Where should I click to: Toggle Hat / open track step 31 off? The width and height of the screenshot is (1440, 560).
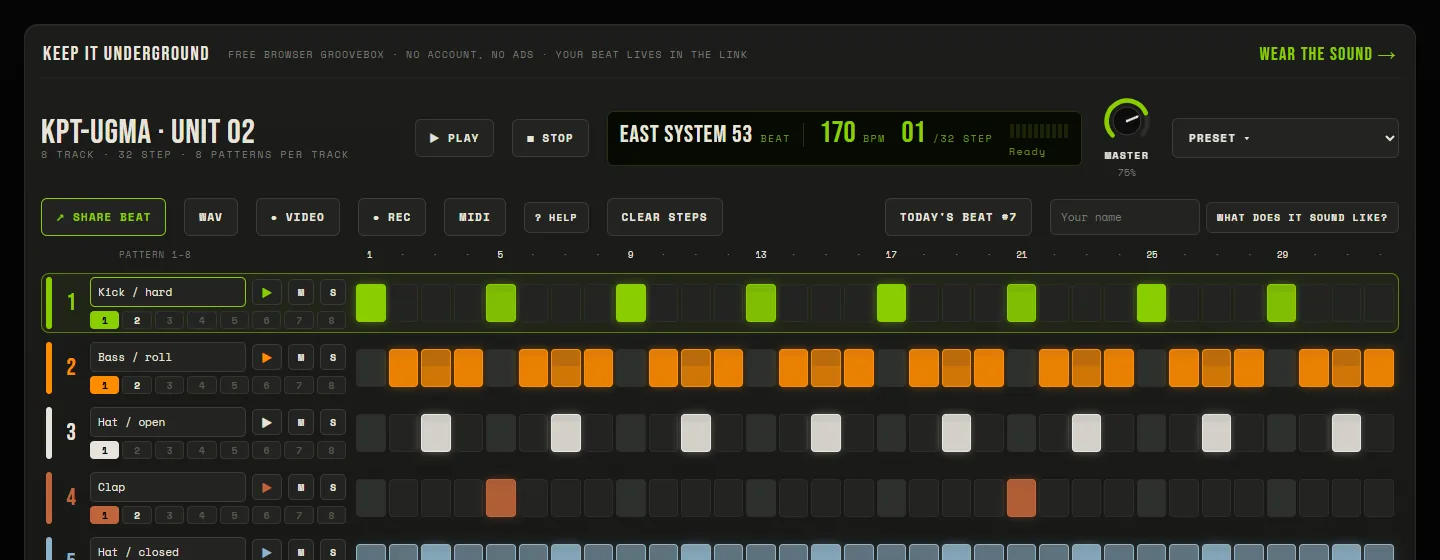tap(1346, 433)
